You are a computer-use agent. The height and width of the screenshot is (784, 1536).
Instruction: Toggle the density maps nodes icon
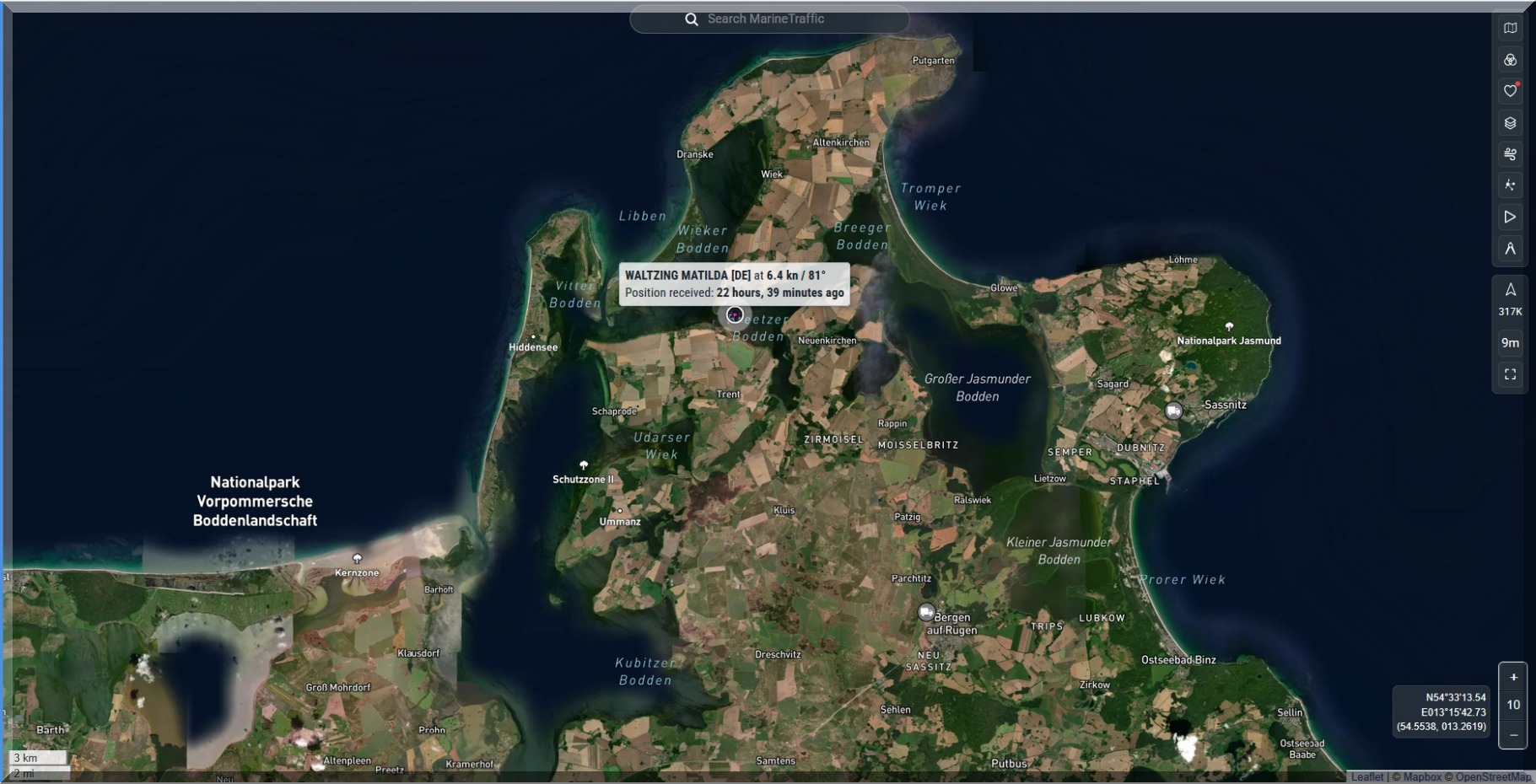coord(1510,185)
